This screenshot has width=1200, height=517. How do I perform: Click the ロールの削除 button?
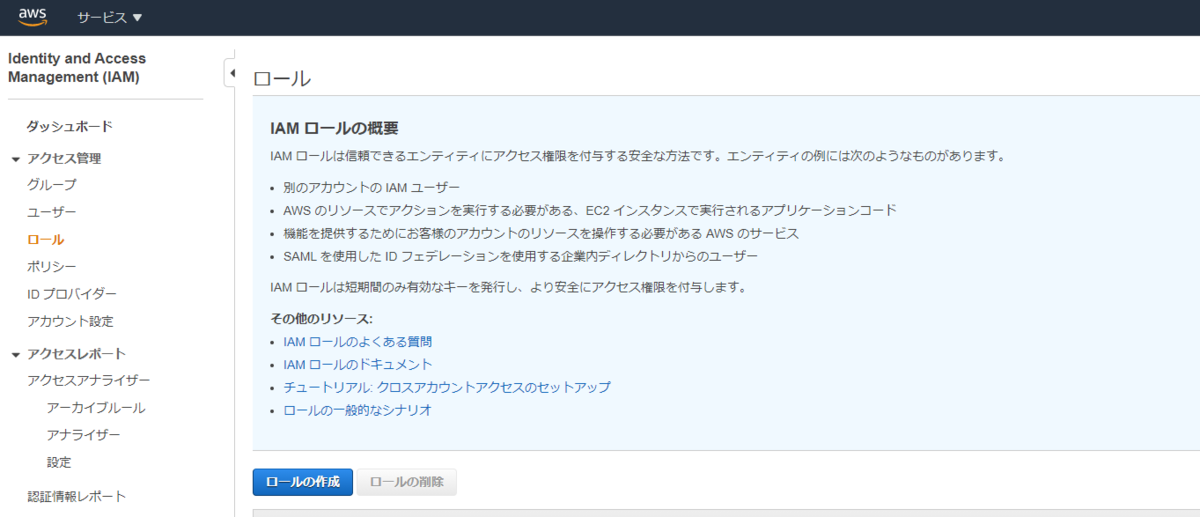point(407,482)
